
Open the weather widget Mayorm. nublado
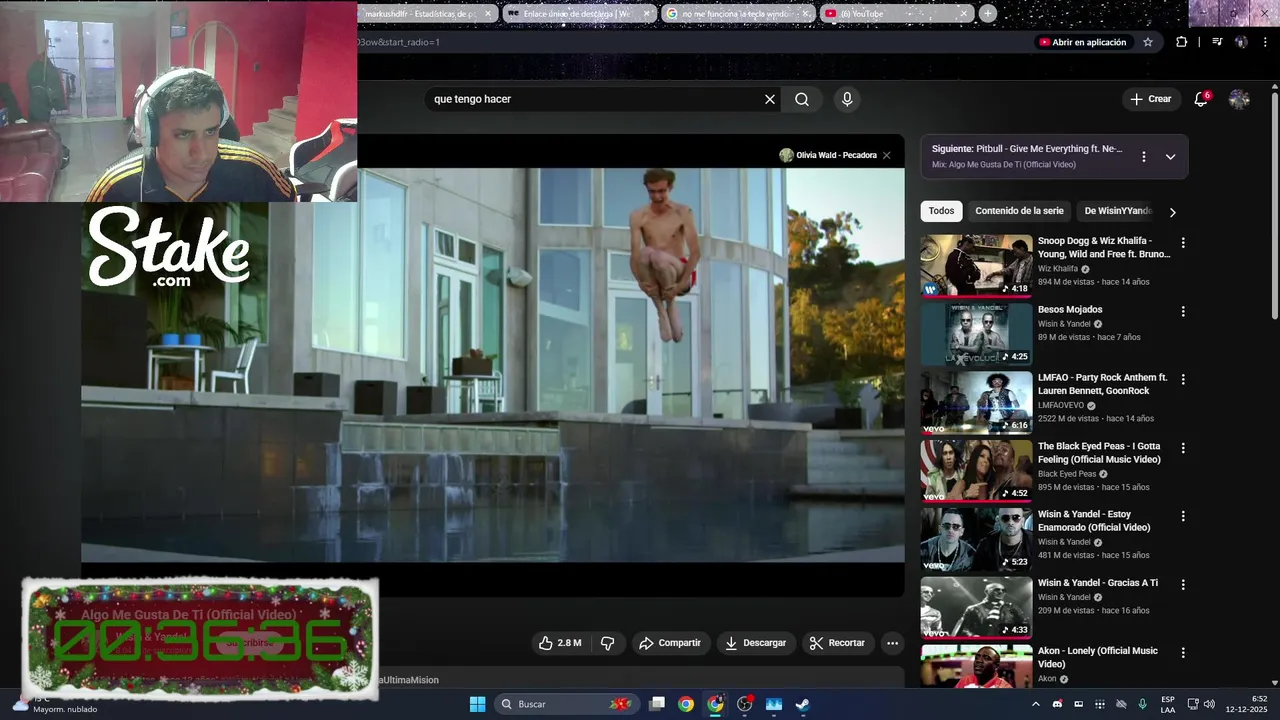[55, 704]
